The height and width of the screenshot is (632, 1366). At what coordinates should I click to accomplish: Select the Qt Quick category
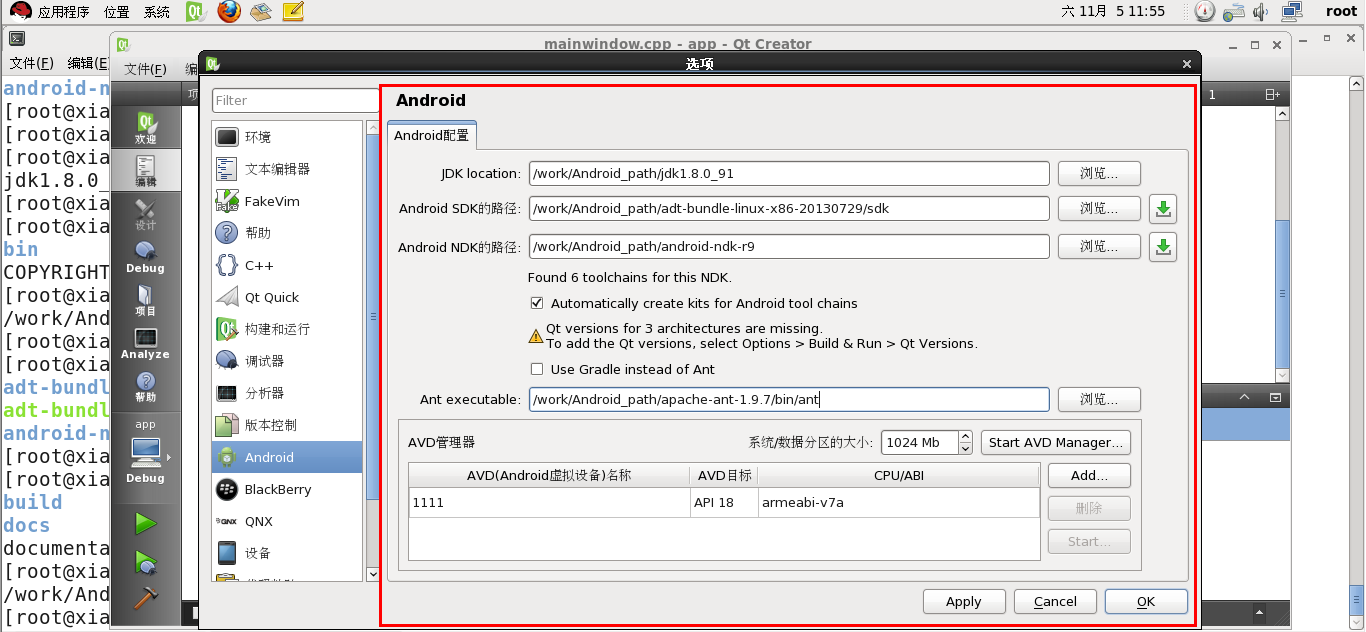click(288, 297)
